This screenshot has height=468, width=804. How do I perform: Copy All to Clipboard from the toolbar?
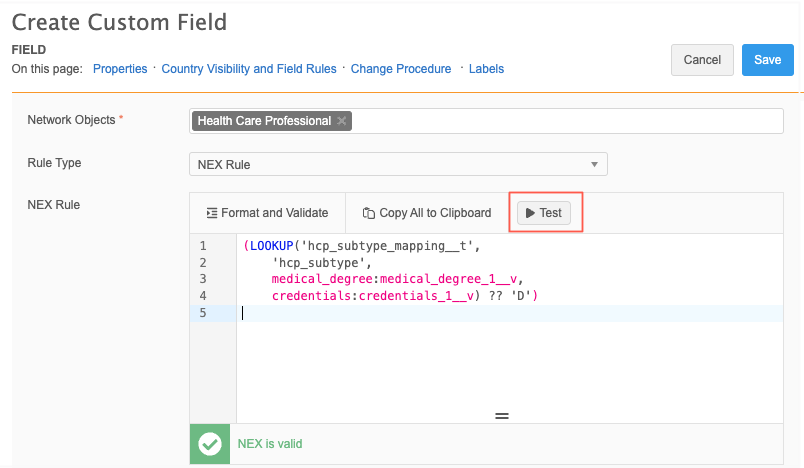coord(427,213)
